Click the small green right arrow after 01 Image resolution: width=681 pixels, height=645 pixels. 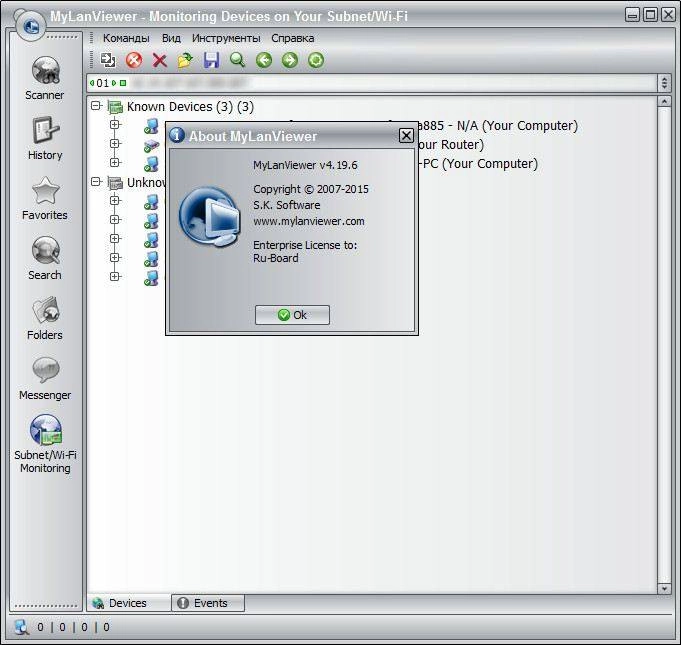[114, 83]
